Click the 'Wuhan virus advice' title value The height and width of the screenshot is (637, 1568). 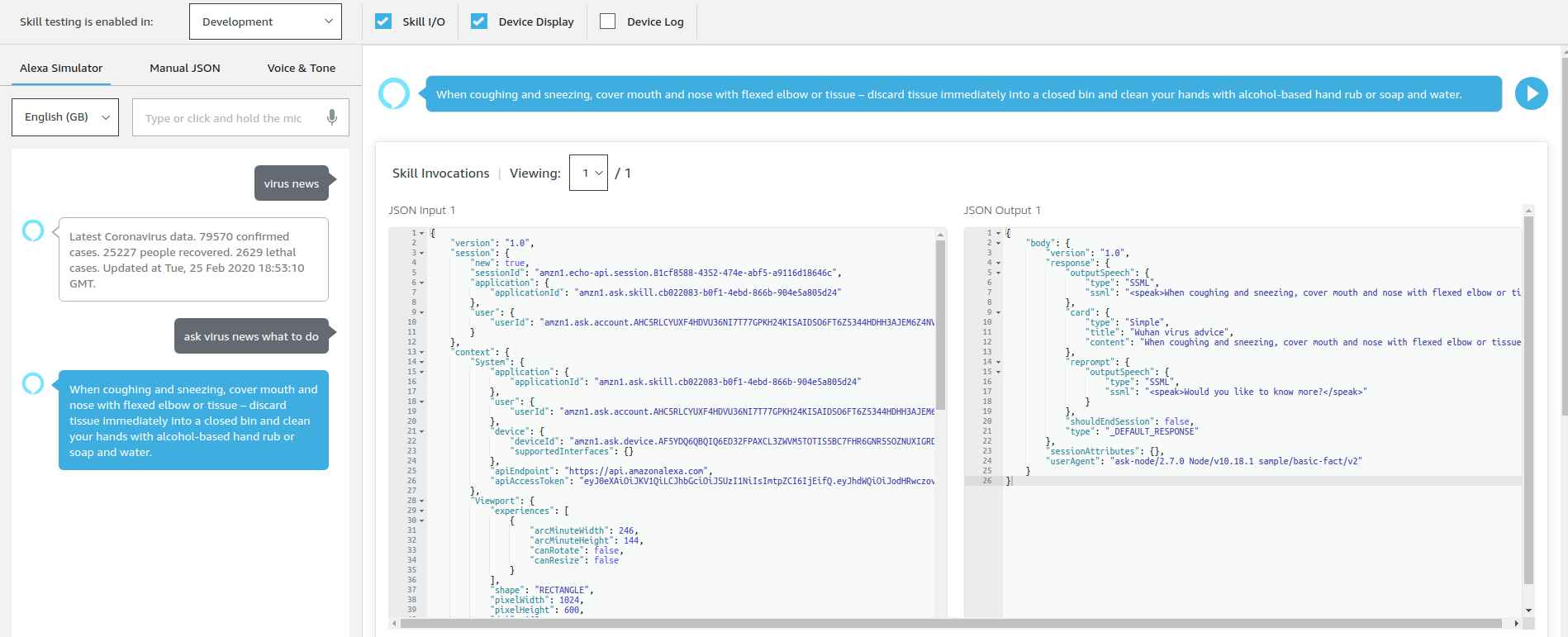click(x=1179, y=332)
